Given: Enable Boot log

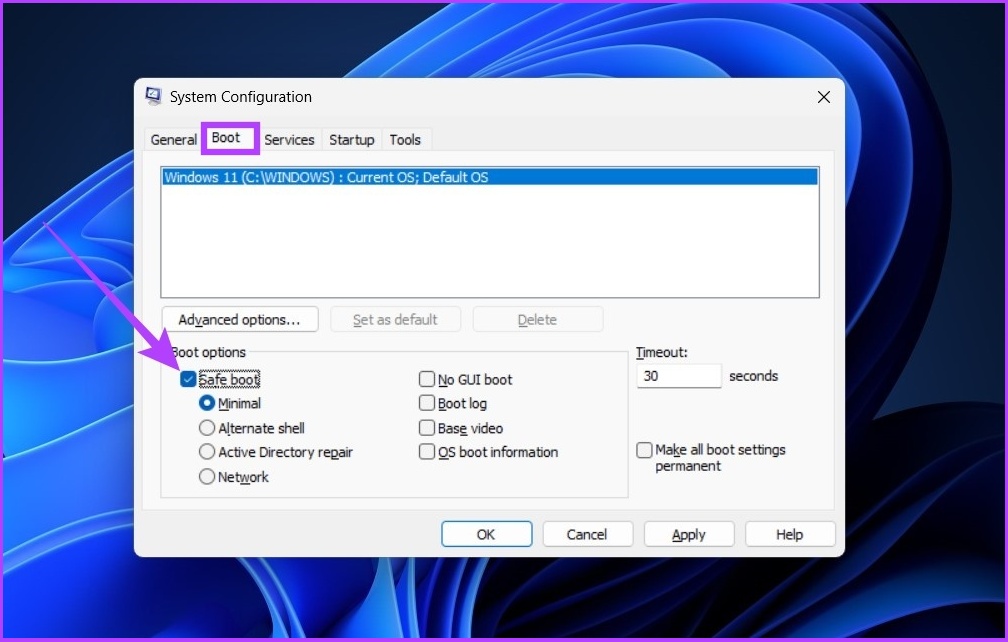Looking at the screenshot, I should tap(427, 403).
